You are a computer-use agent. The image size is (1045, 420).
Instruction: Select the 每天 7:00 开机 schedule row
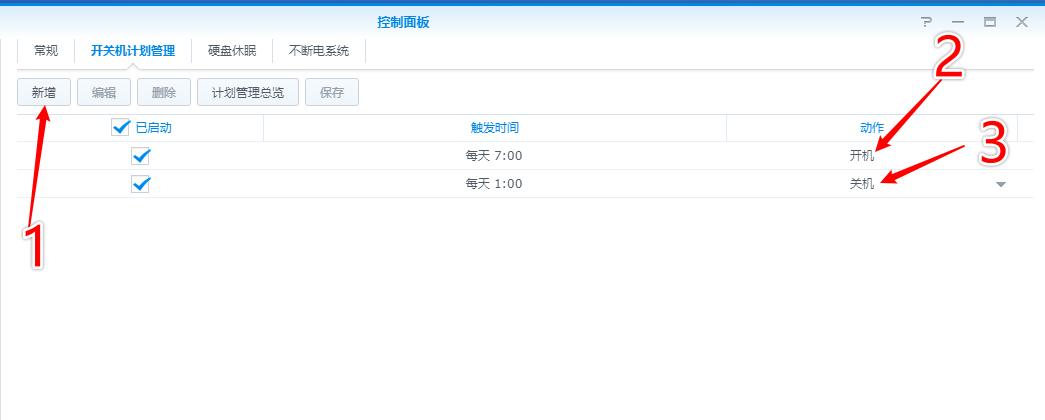coord(494,156)
